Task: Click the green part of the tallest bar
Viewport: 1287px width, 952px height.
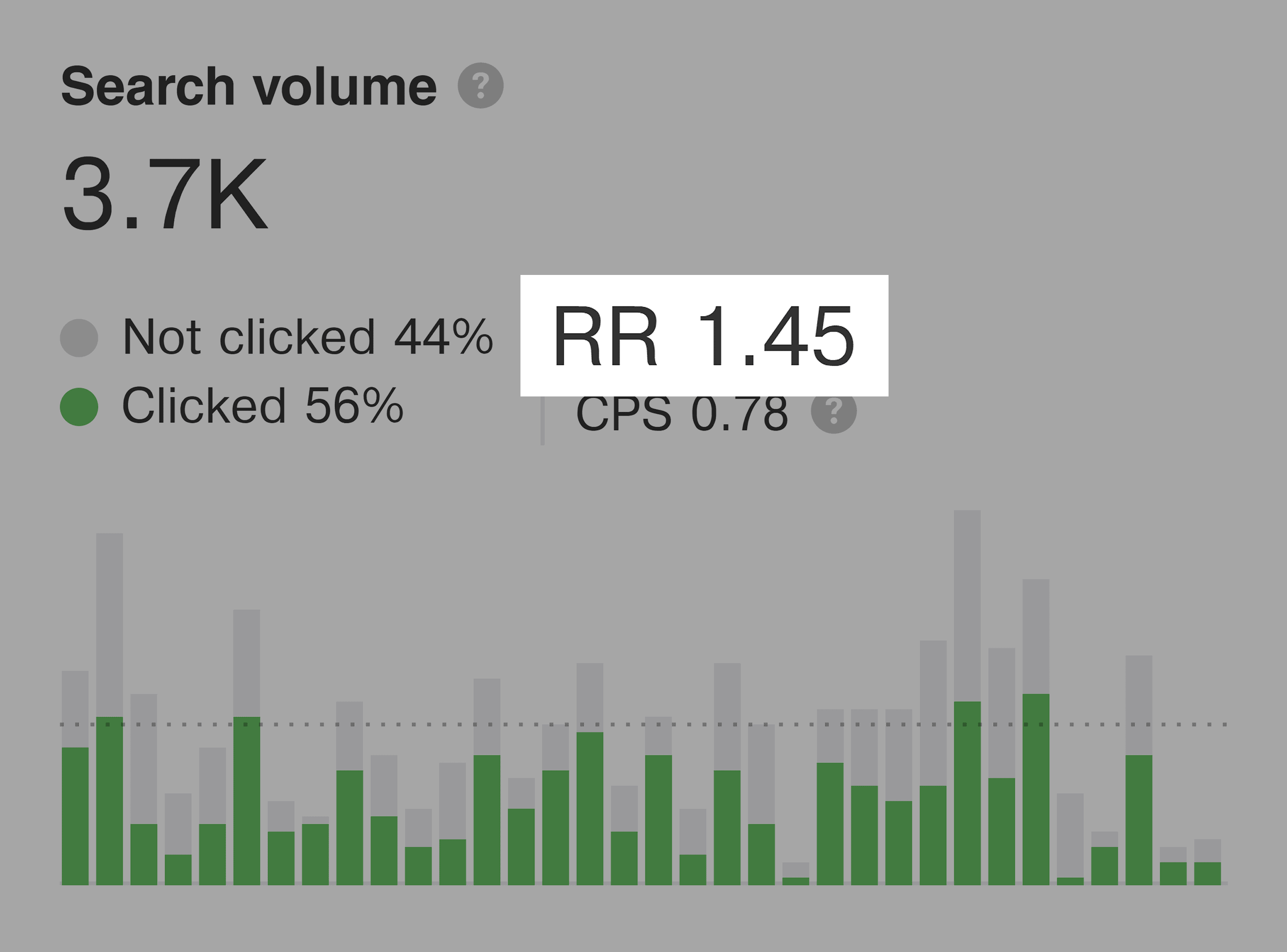Action: click(967, 793)
